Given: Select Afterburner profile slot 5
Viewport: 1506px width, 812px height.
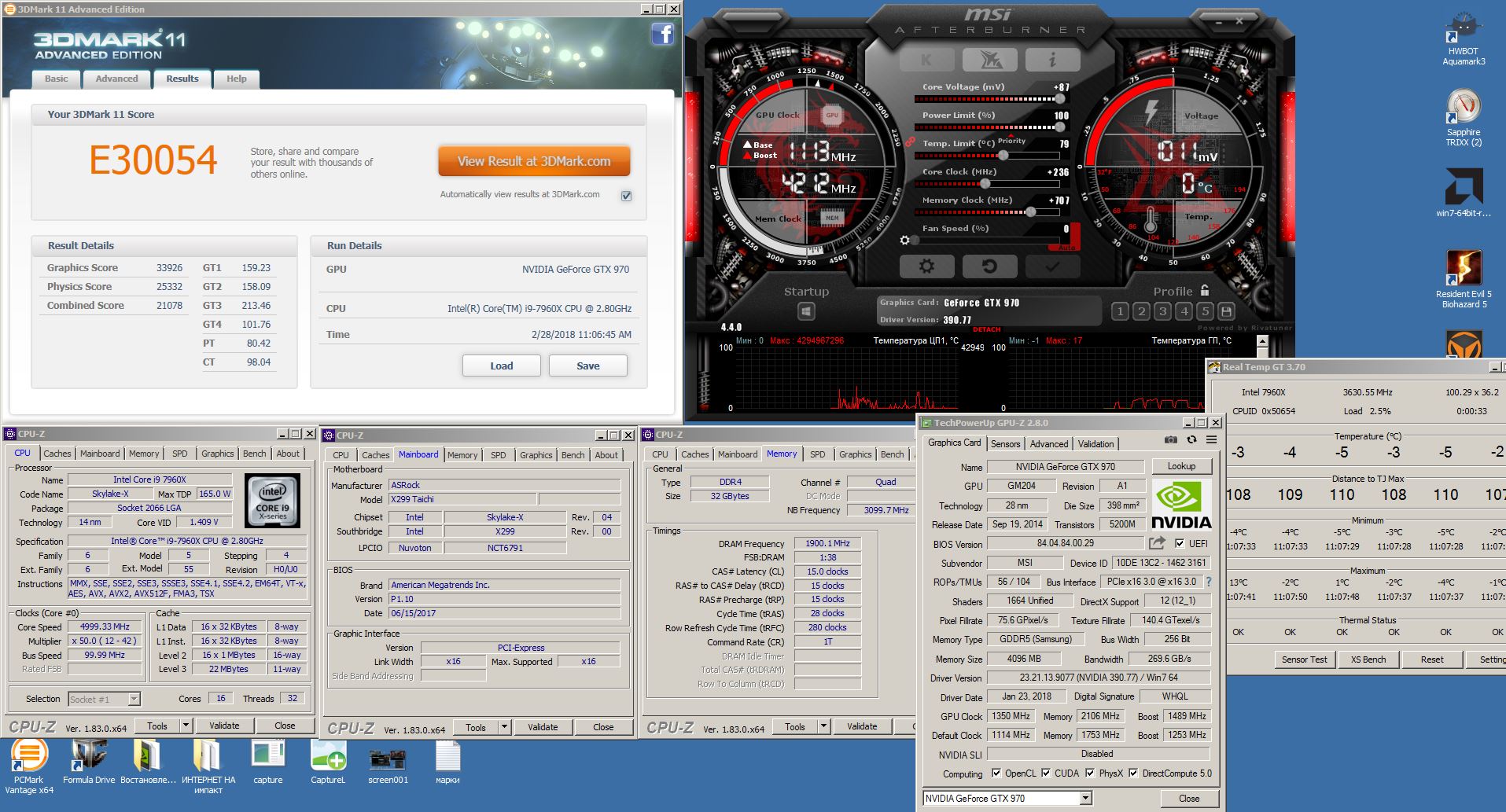Looking at the screenshot, I should coord(1205,311).
